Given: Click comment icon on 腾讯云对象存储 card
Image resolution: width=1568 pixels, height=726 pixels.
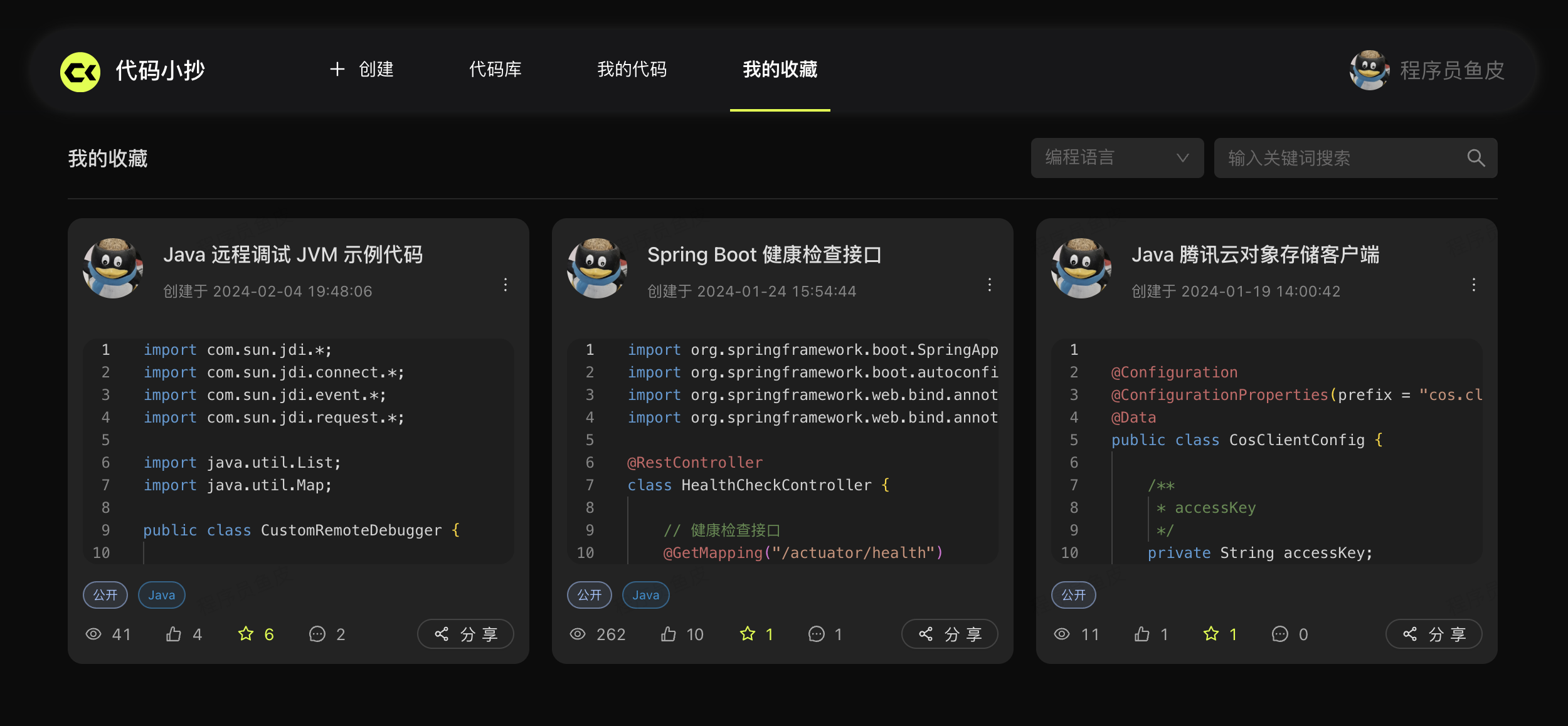Looking at the screenshot, I should point(1279,634).
